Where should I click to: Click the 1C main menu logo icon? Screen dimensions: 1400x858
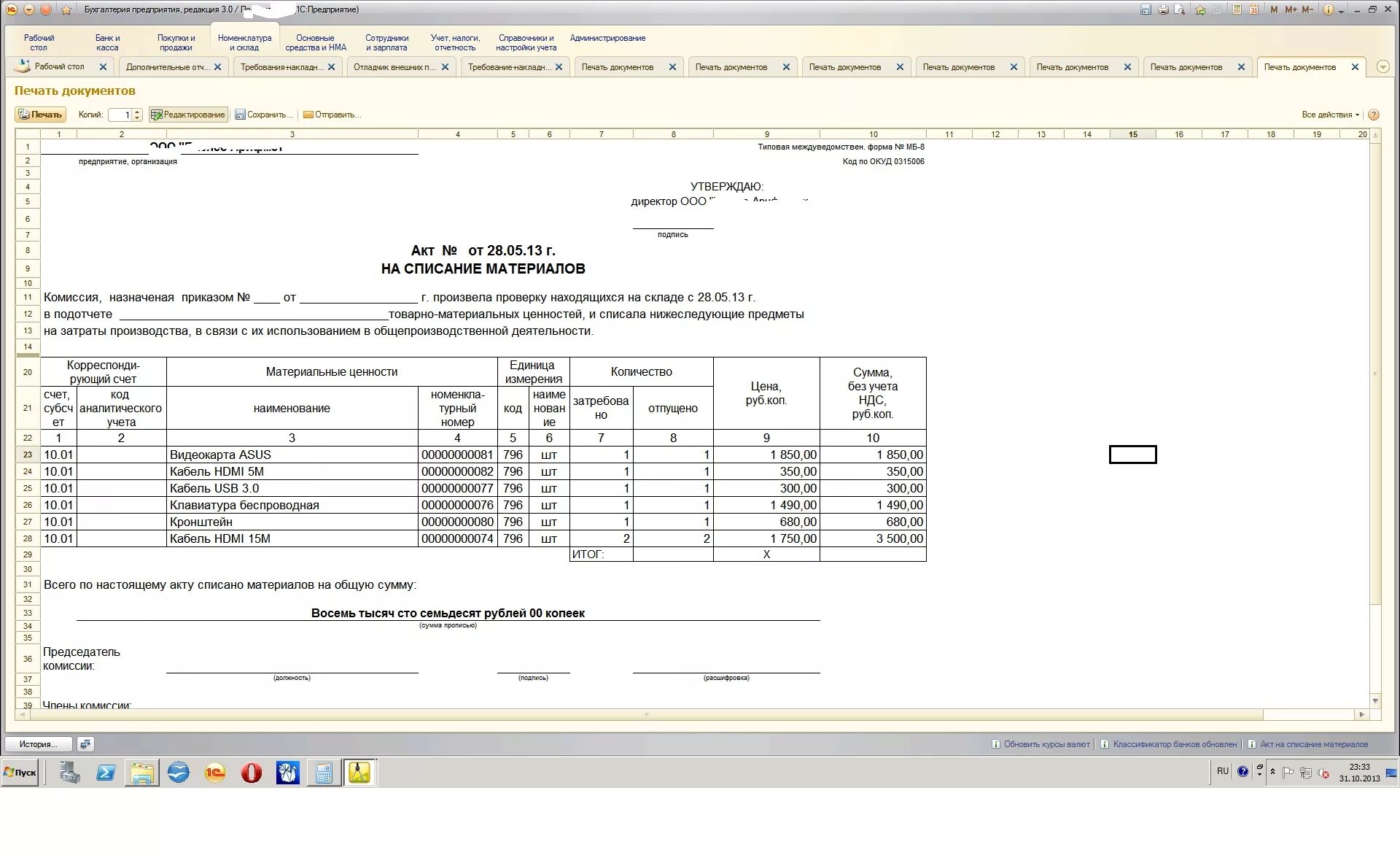[11, 9]
